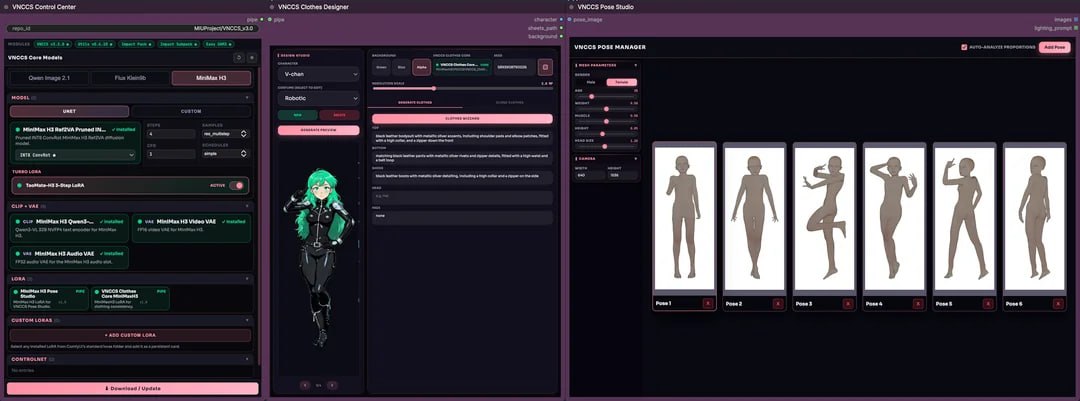Image resolution: width=1080 pixels, height=401 pixels.
Task: Click the Clothes Designer pipe input connector
Action: (x=270, y=19)
